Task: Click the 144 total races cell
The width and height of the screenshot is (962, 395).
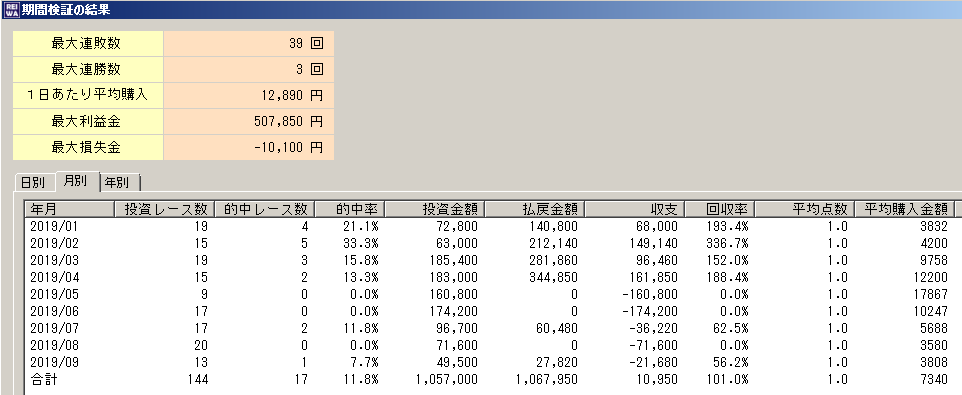Action: (x=198, y=380)
